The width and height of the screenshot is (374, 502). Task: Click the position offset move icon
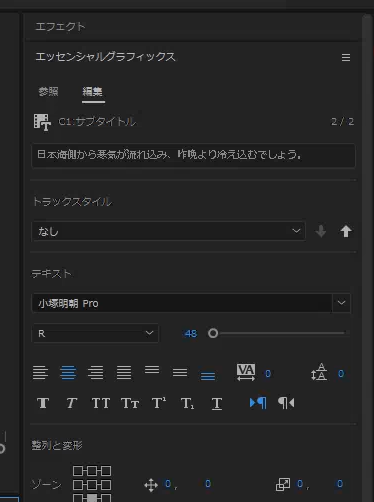coord(151,485)
